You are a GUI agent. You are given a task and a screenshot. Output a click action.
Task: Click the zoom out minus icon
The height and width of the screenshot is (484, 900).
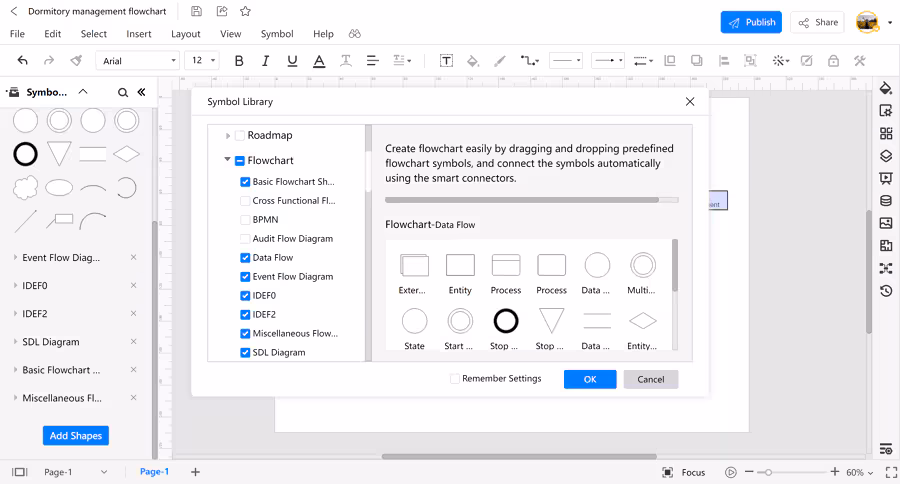click(749, 472)
